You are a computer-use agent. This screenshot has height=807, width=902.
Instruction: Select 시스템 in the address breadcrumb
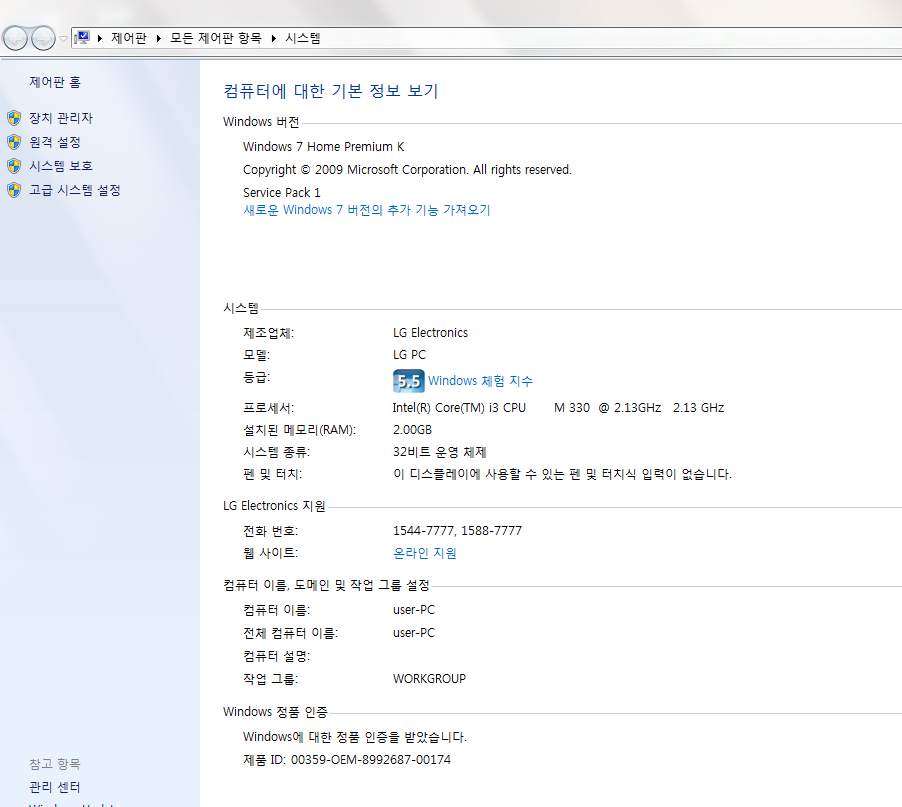pos(303,39)
